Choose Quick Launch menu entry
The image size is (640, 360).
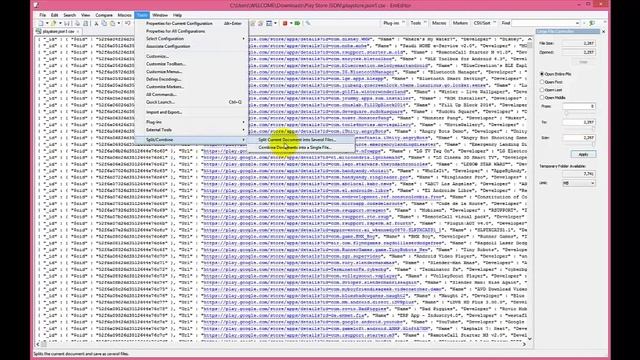192,102
